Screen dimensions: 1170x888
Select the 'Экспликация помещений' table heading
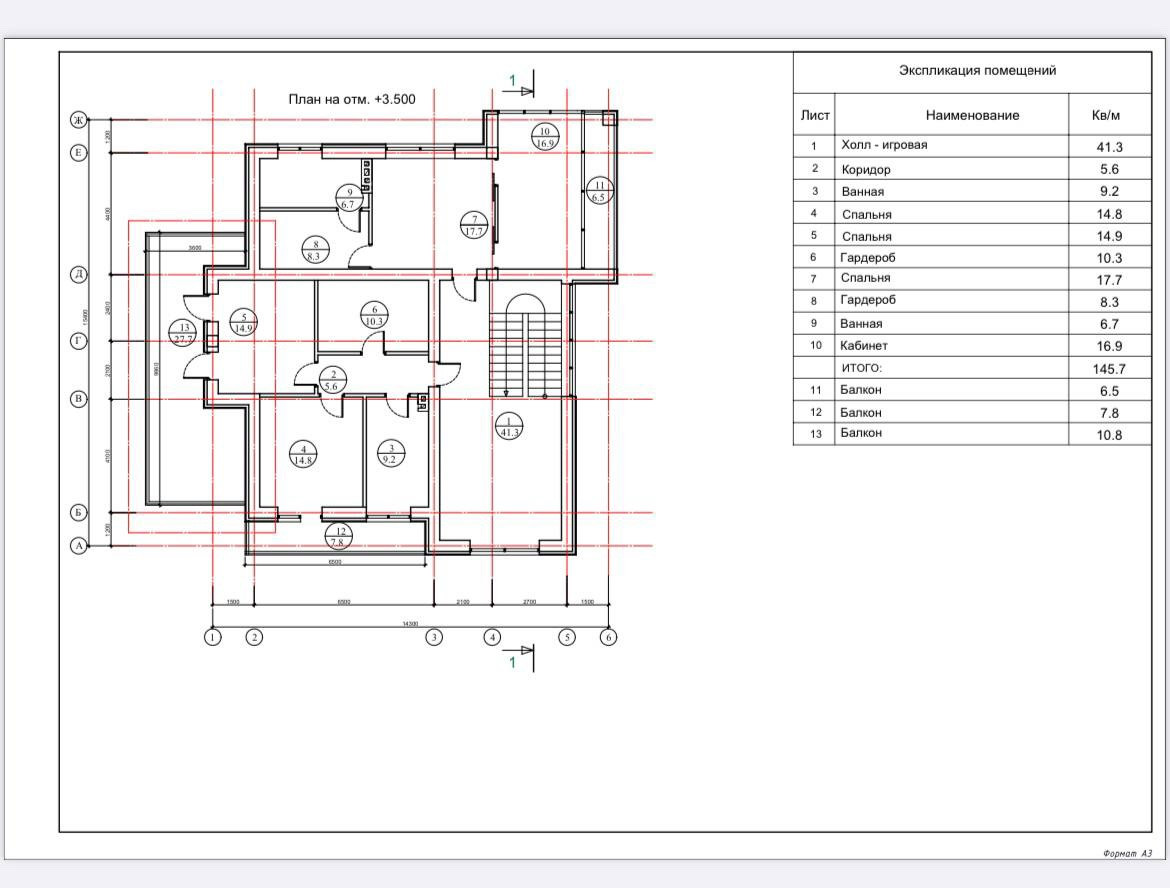point(976,70)
